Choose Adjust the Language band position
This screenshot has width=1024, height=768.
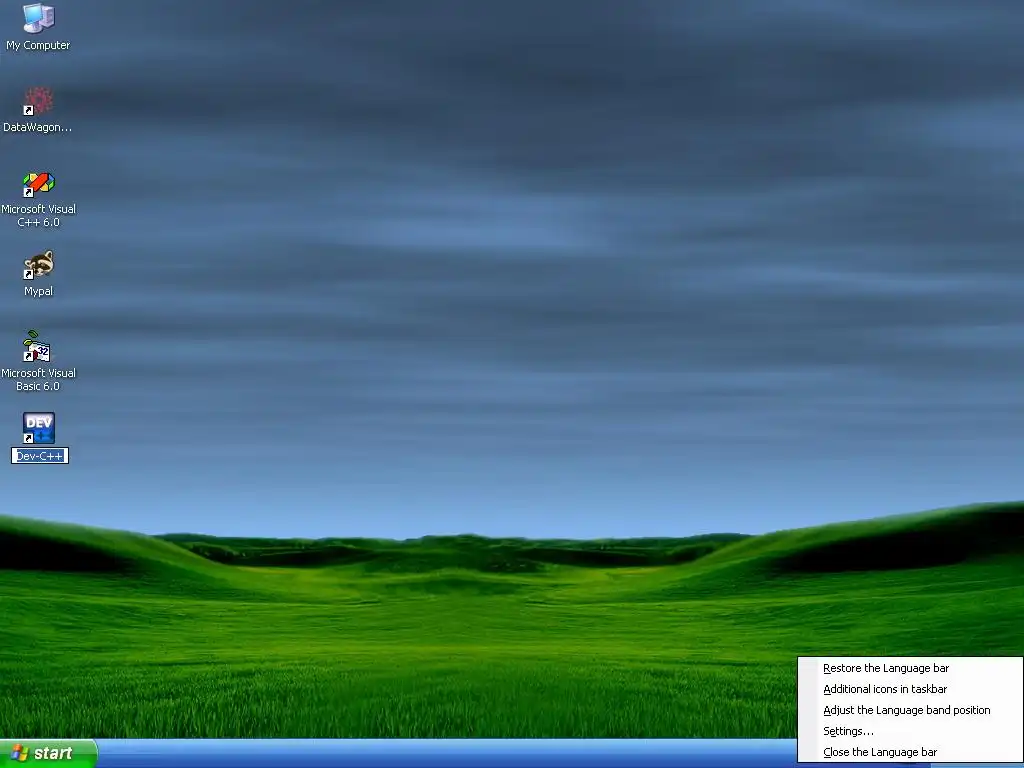tap(910, 710)
